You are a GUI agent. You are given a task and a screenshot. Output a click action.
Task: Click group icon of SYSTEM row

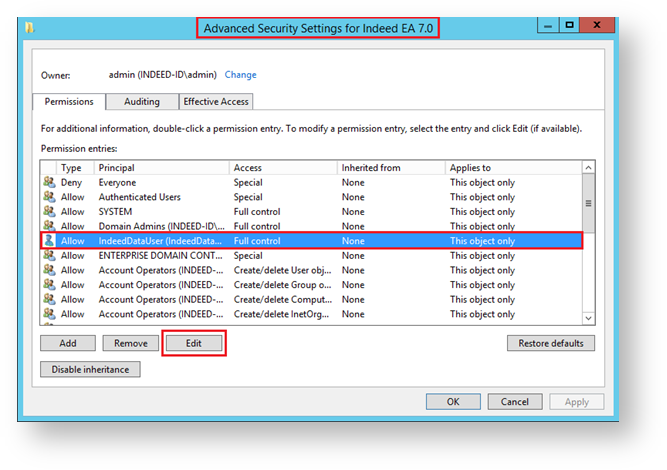[49, 211]
